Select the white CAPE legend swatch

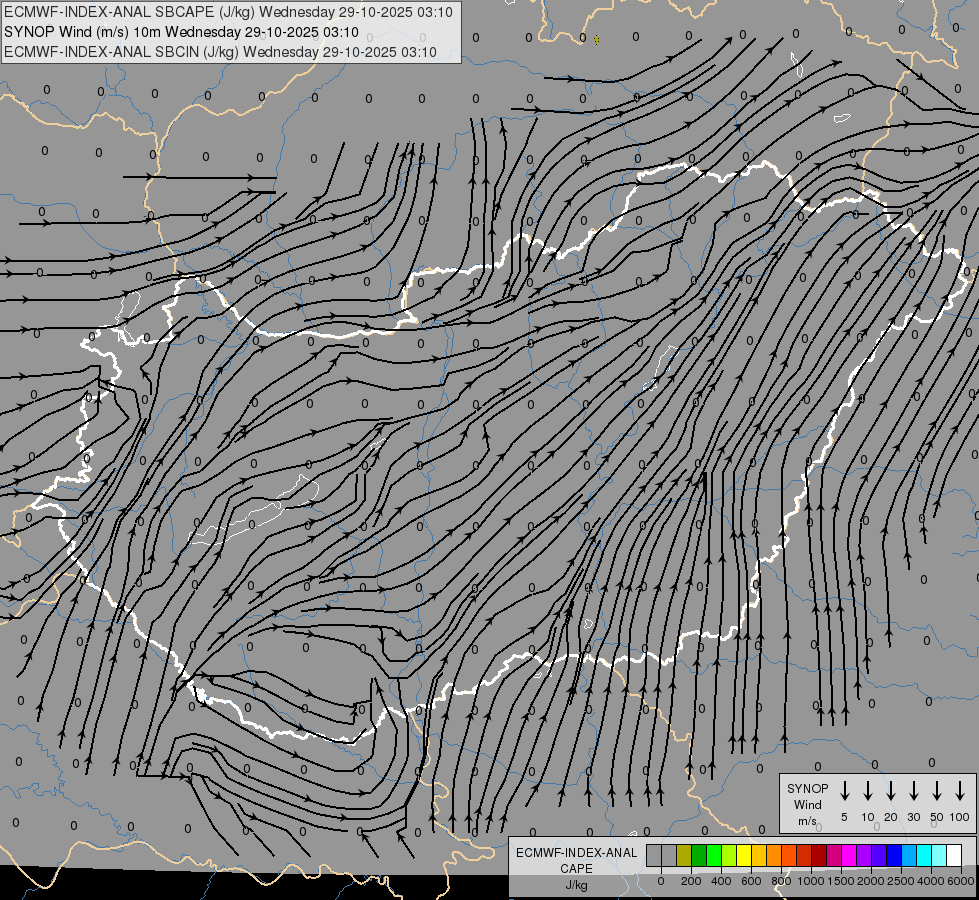click(x=955, y=855)
